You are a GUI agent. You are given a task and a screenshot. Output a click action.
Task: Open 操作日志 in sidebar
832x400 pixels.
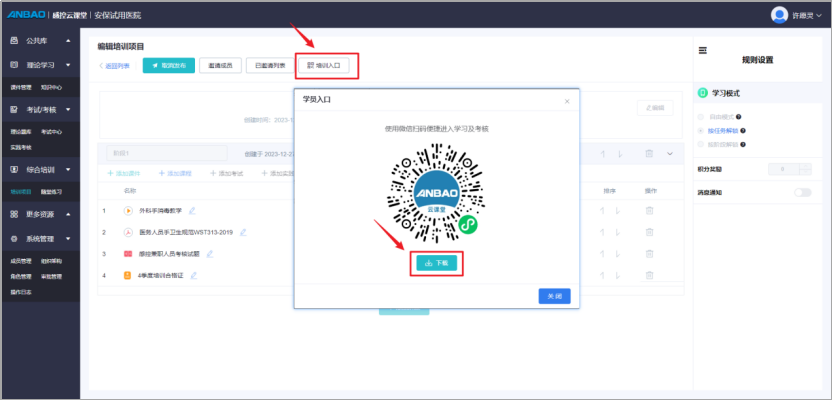(x=21, y=292)
